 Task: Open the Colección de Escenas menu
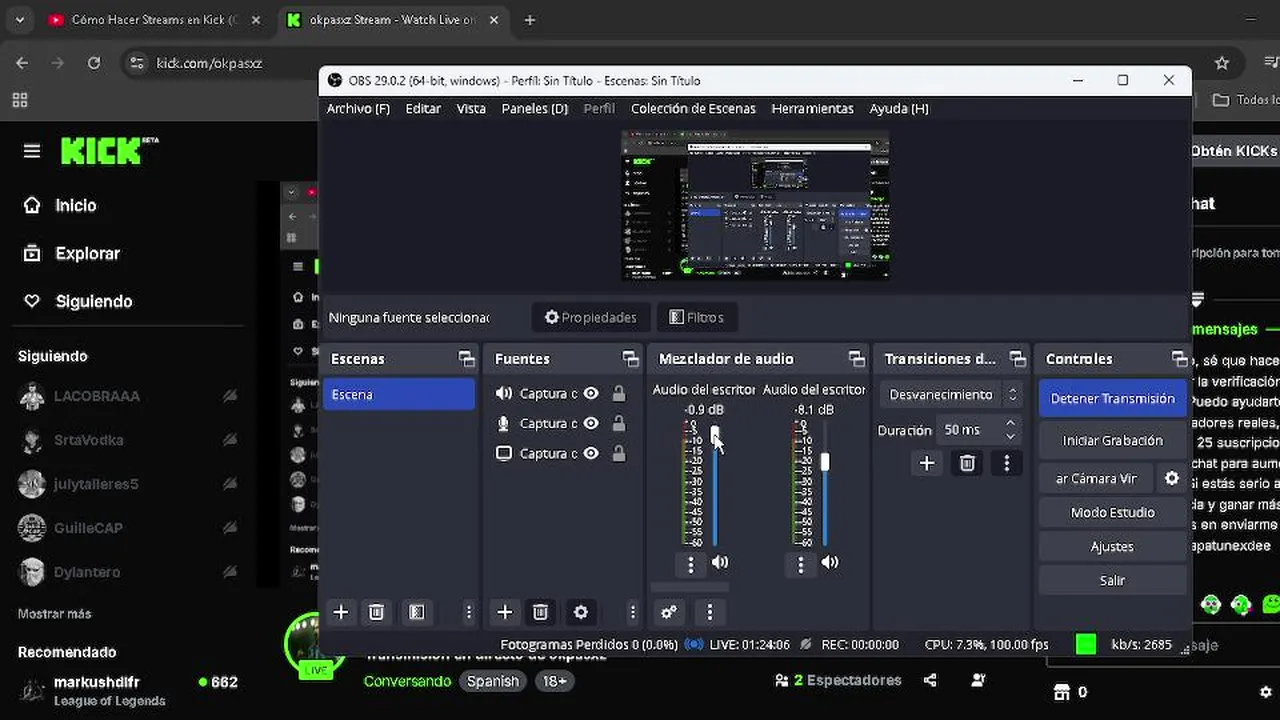693,108
